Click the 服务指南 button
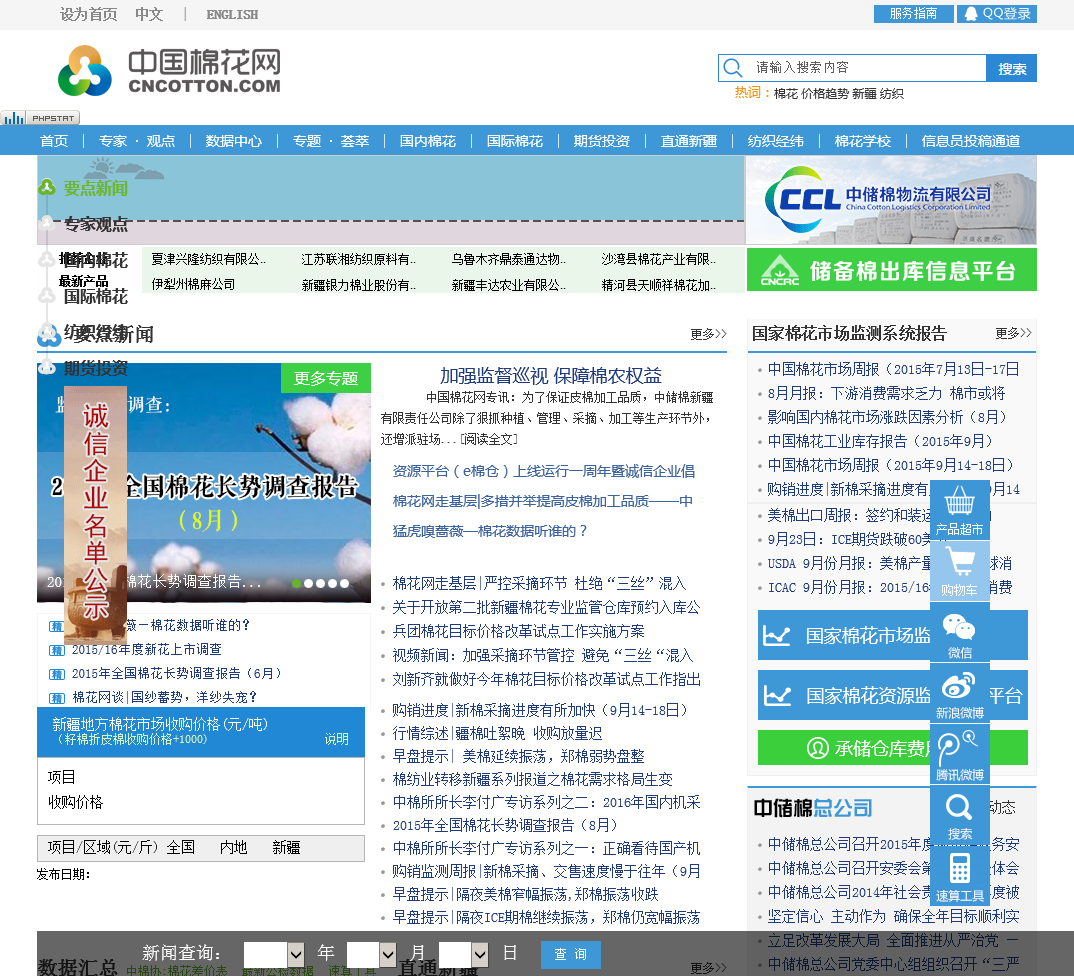The width and height of the screenshot is (1074, 976). pyautogui.click(x=914, y=14)
